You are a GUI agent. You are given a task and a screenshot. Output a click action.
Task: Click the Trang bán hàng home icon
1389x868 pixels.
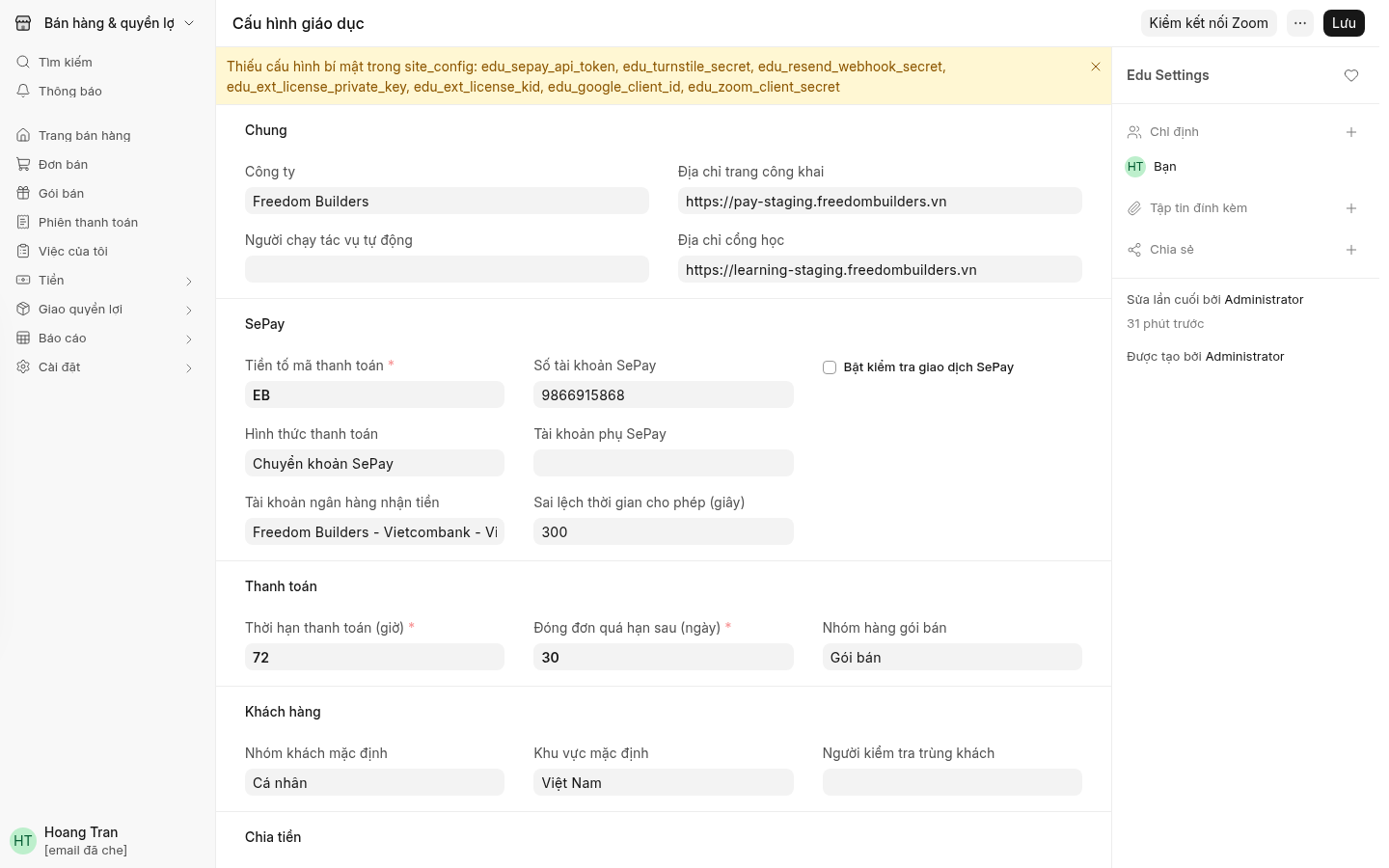coord(23,135)
